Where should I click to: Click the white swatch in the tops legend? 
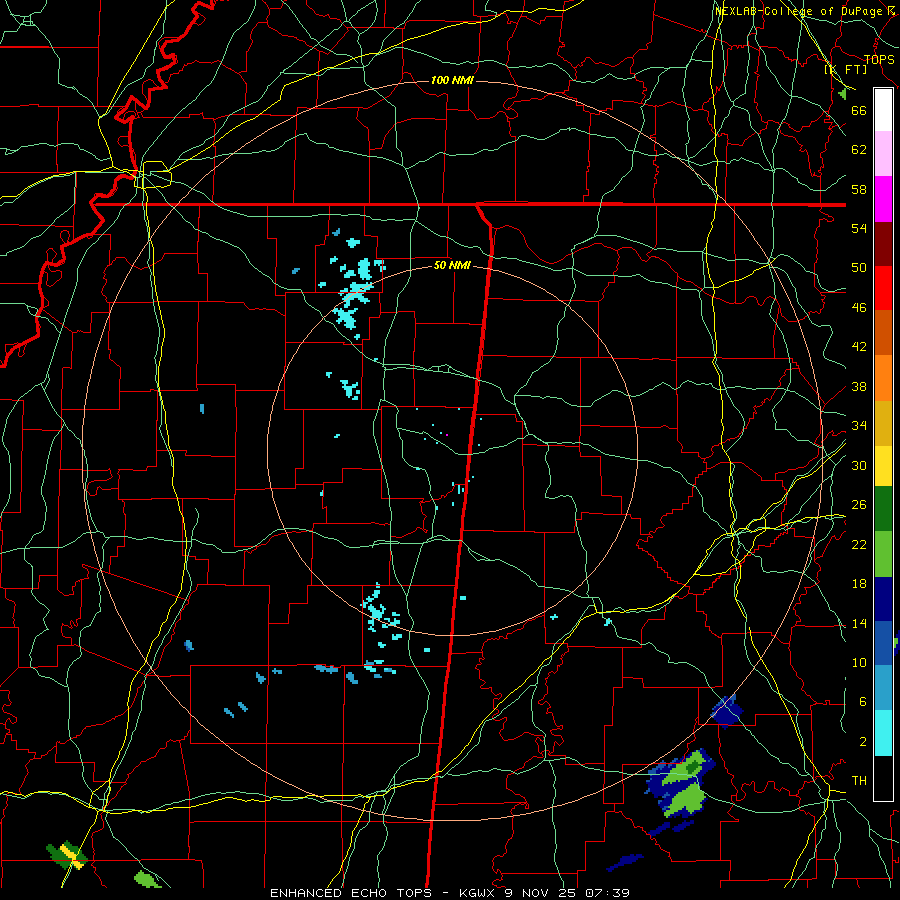tap(883, 110)
